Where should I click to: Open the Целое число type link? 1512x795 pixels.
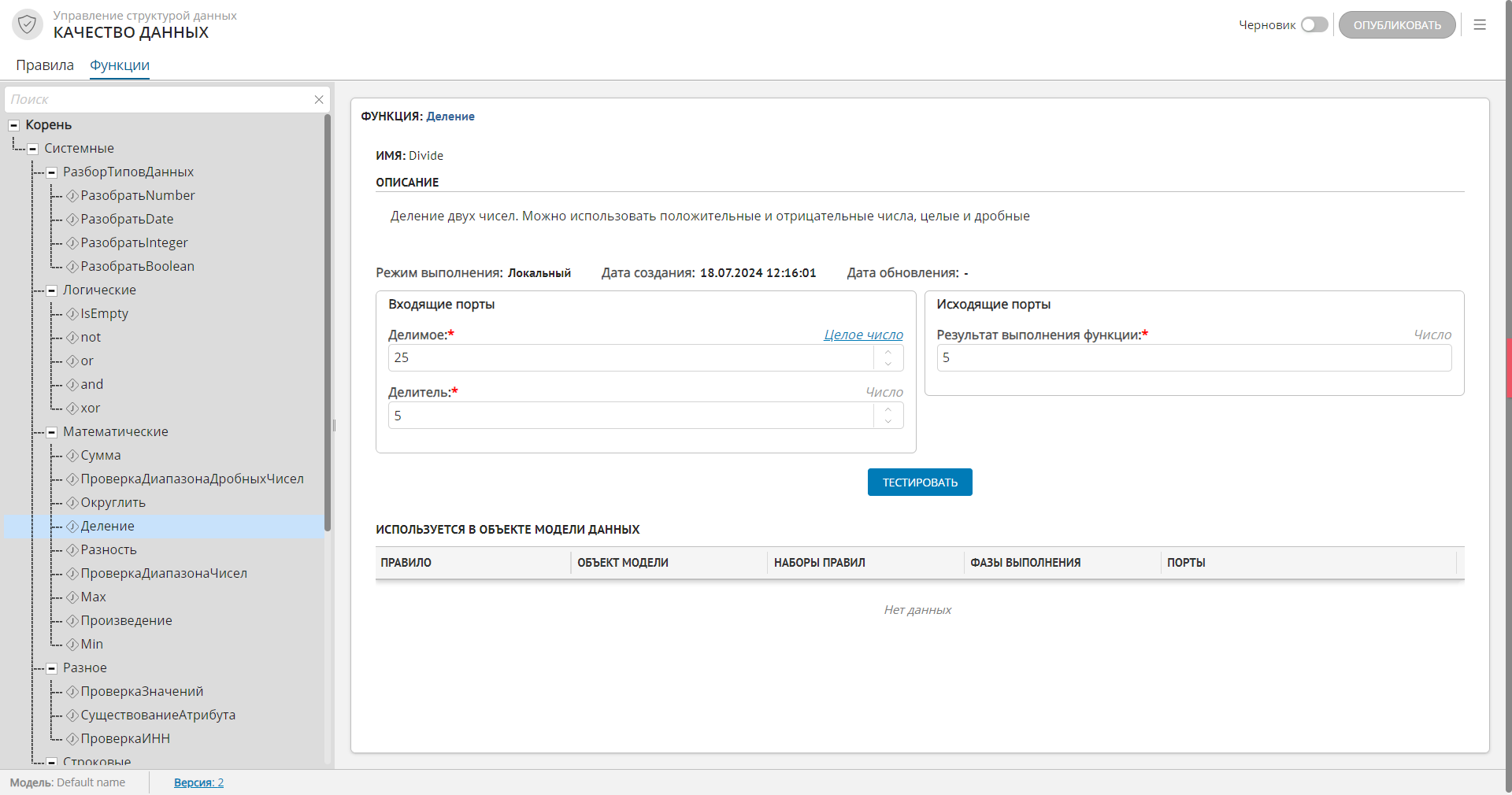coord(863,335)
